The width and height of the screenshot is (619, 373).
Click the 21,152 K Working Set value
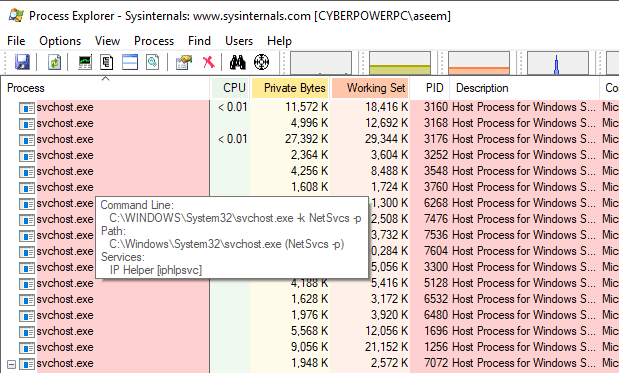coord(386,347)
